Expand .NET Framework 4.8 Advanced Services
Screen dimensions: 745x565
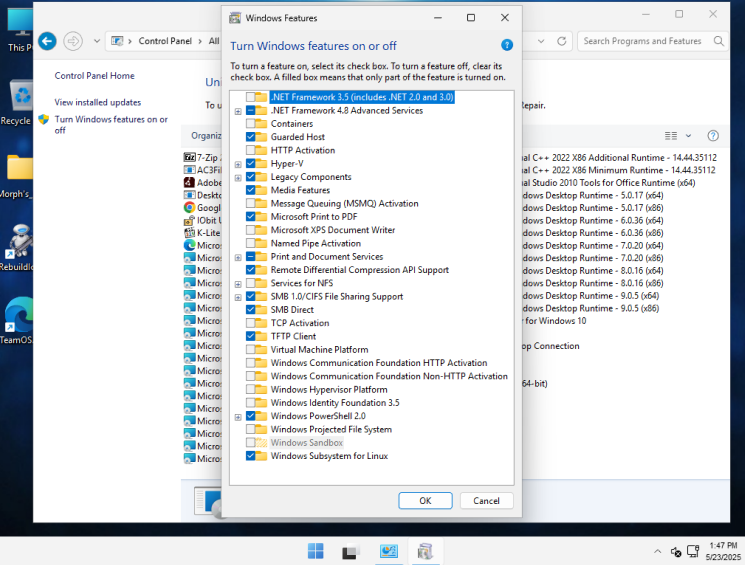point(238,111)
